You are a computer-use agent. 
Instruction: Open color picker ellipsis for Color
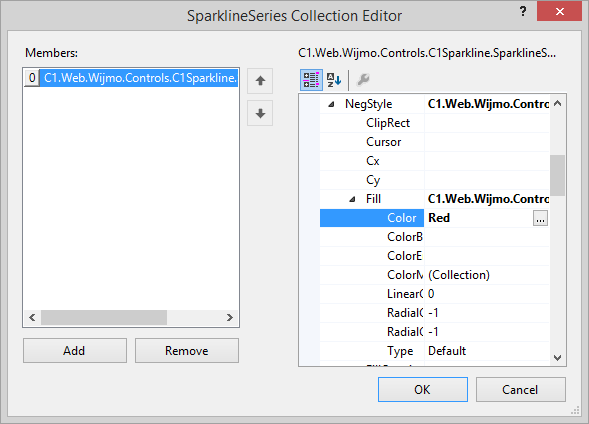pos(540,218)
